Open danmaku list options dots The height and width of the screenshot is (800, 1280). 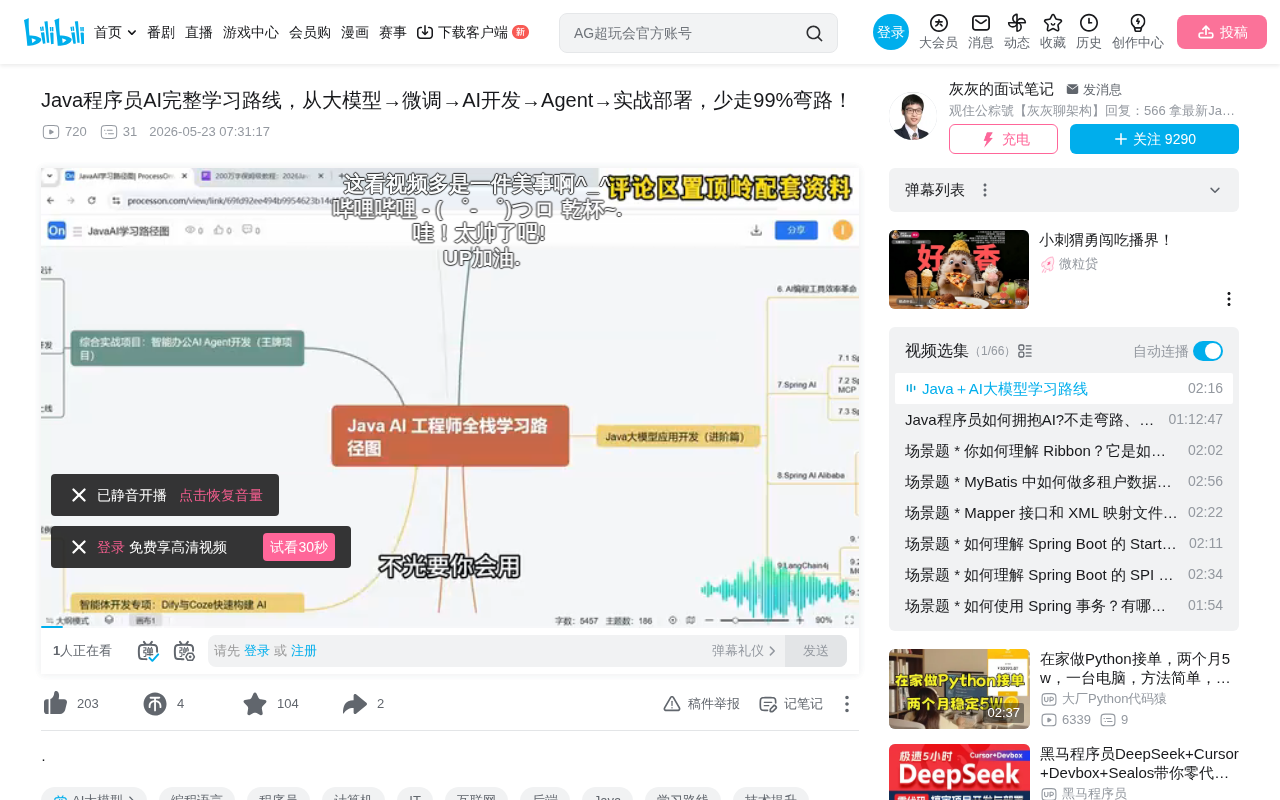[x=985, y=190]
